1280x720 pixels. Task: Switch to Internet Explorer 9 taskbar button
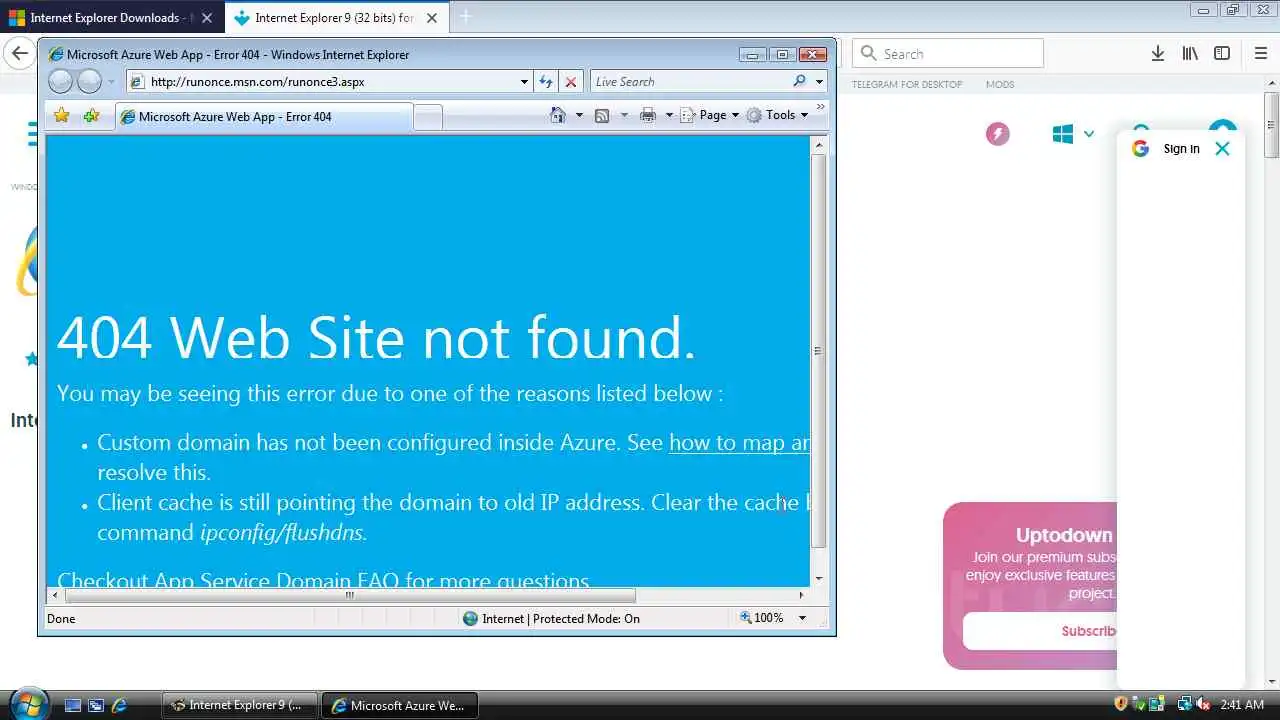(239, 705)
